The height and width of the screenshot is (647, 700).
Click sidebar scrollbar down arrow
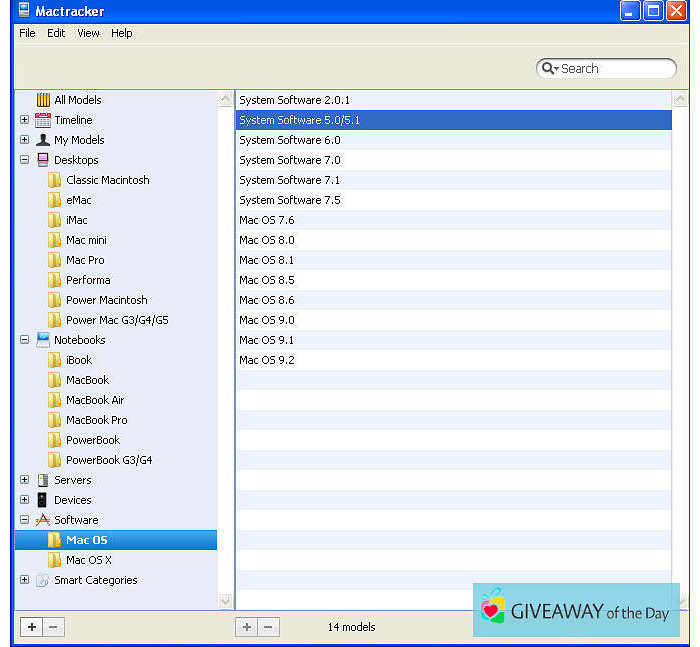point(225,601)
